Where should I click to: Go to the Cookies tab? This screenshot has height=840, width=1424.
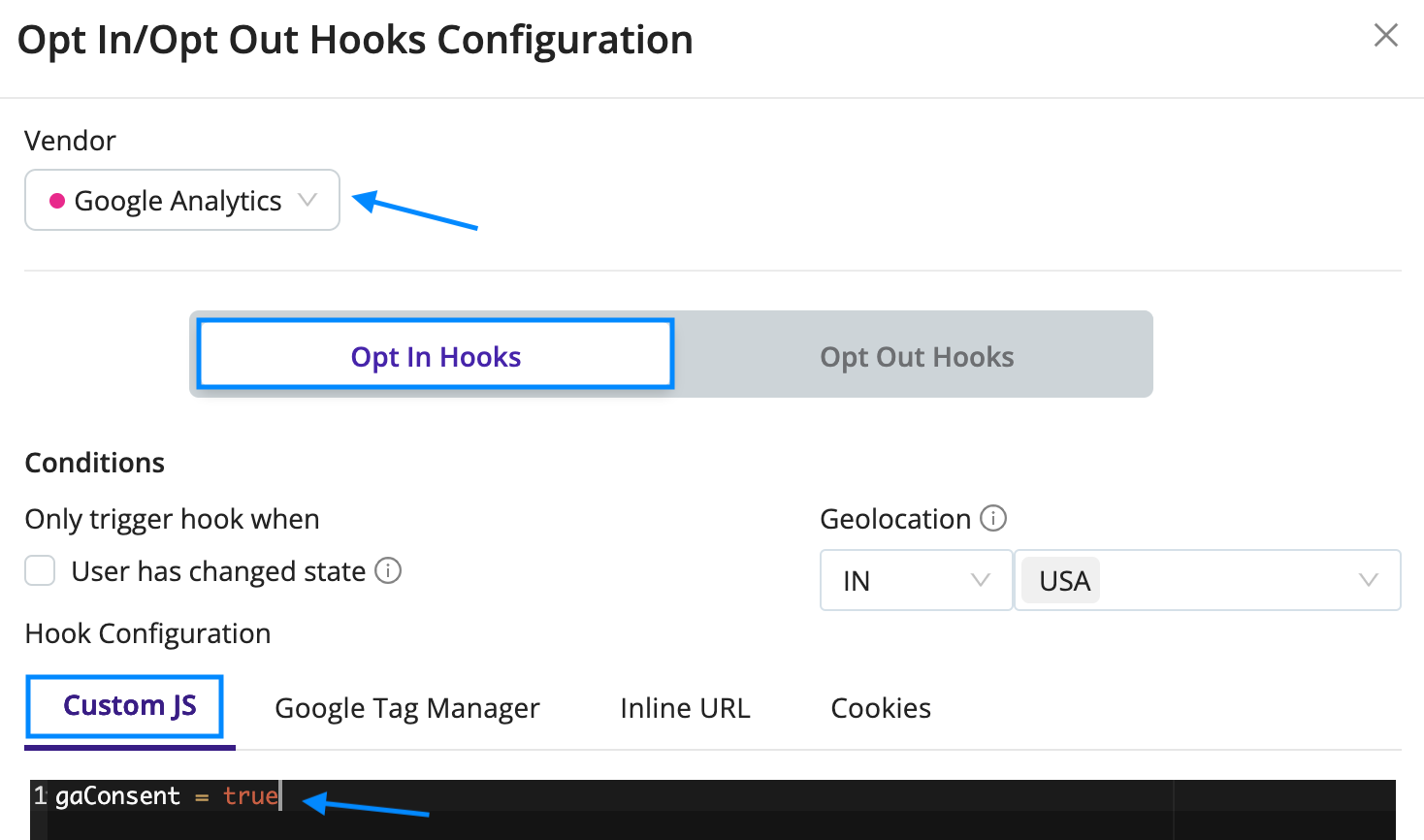(x=881, y=708)
